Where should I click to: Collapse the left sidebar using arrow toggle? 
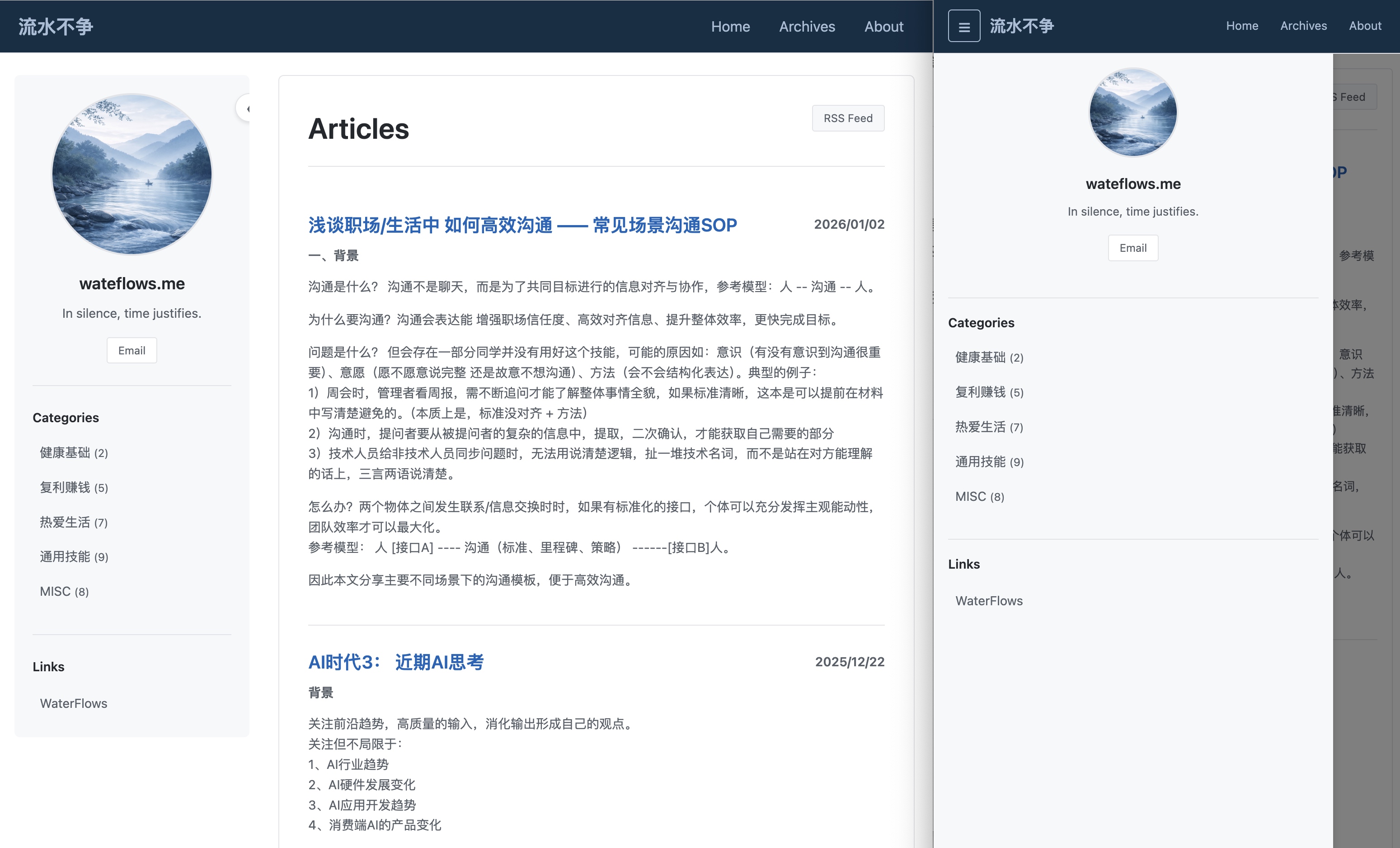[245, 108]
